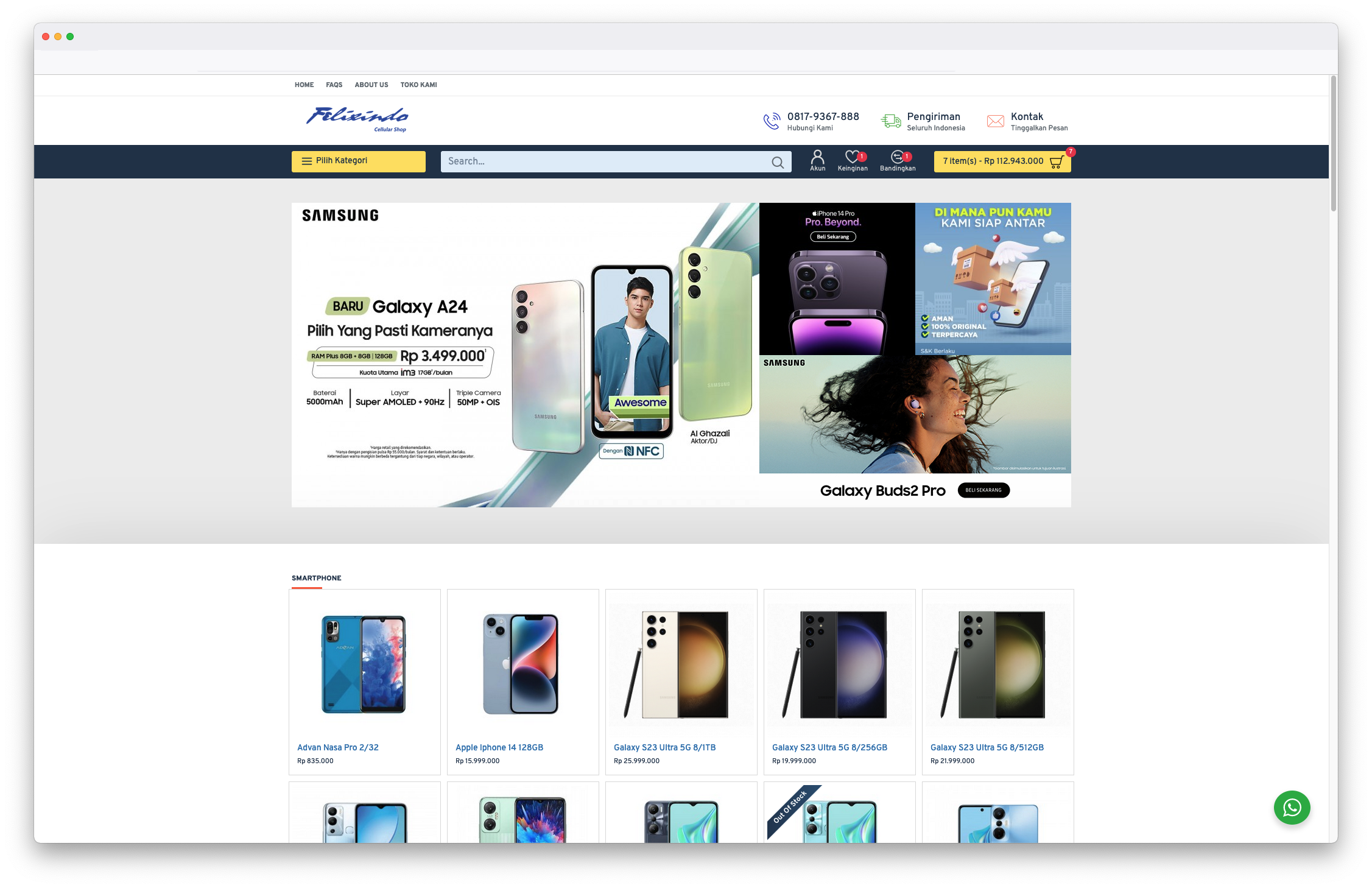Open the TOKO KAMI menu item
The image size is (1372, 888).
[418, 85]
